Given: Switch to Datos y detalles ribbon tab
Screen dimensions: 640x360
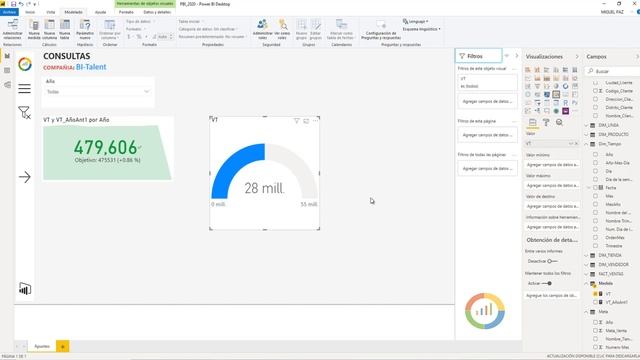Looking at the screenshot, I should point(157,12).
